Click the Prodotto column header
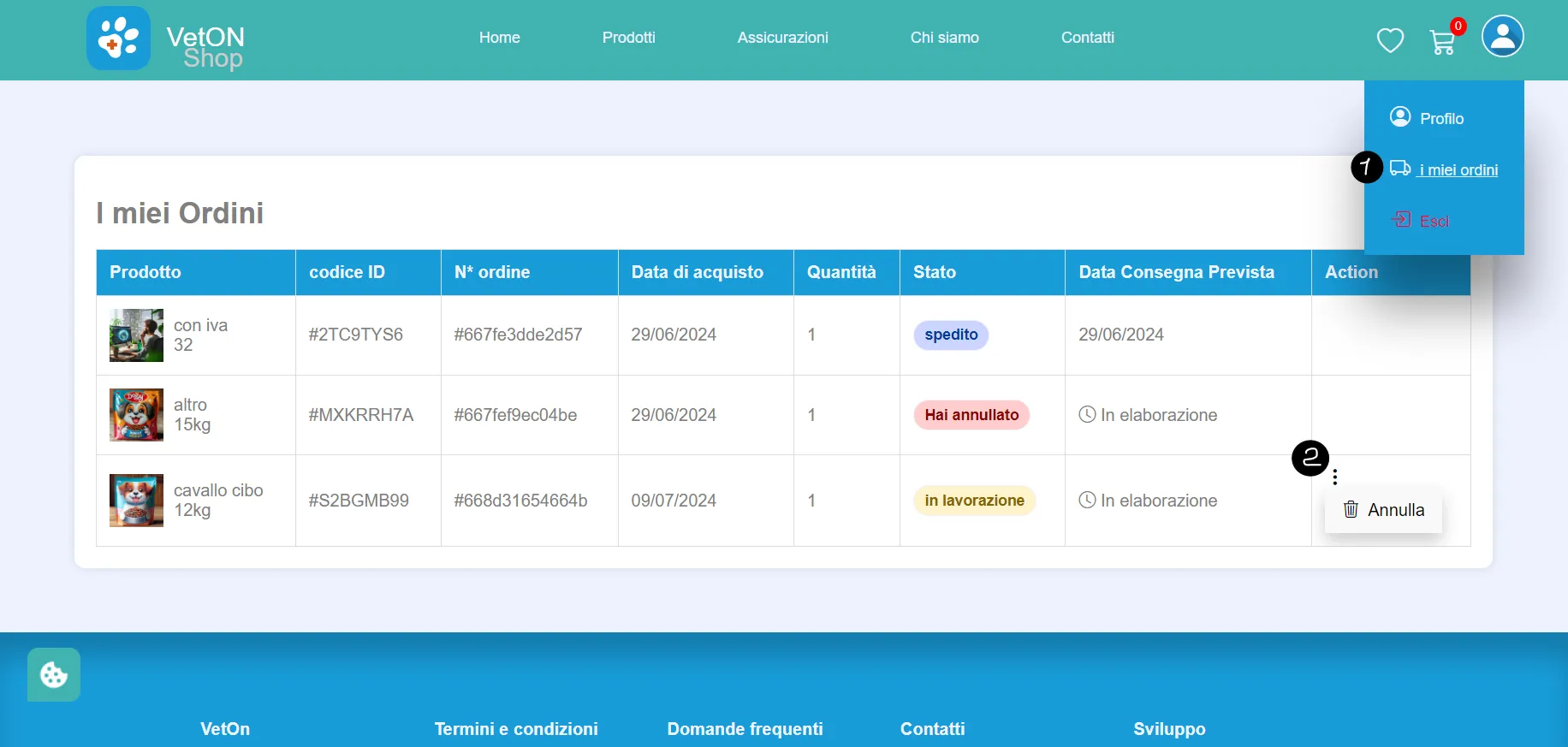 point(196,272)
